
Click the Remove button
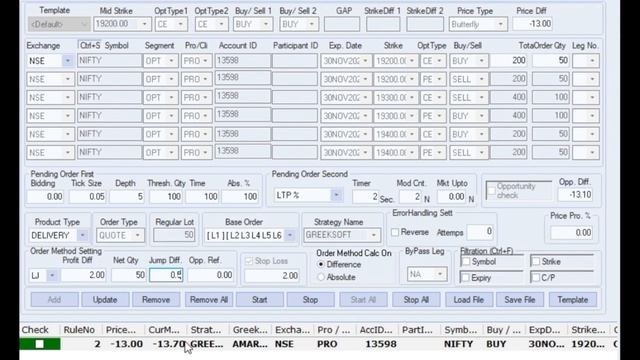[156, 300]
